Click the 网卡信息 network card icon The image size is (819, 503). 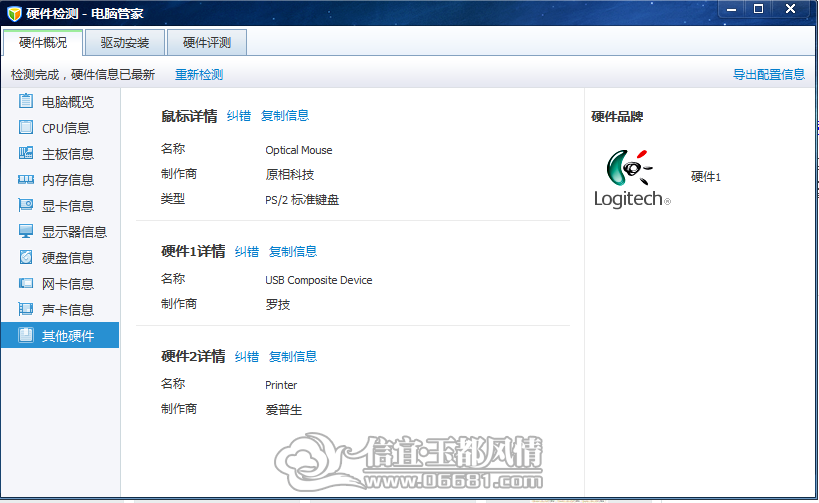[26, 283]
